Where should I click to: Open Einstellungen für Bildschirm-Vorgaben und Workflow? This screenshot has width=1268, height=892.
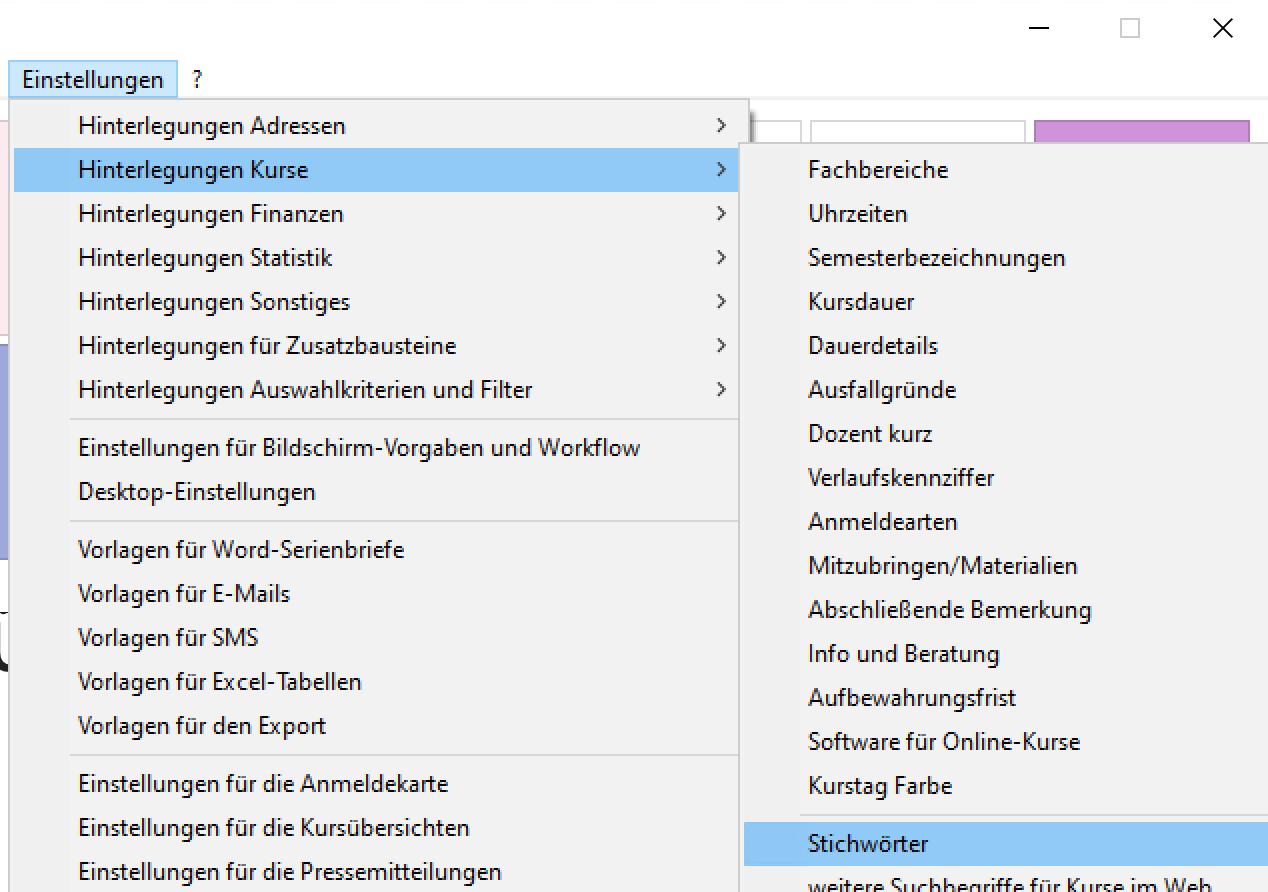(376, 448)
